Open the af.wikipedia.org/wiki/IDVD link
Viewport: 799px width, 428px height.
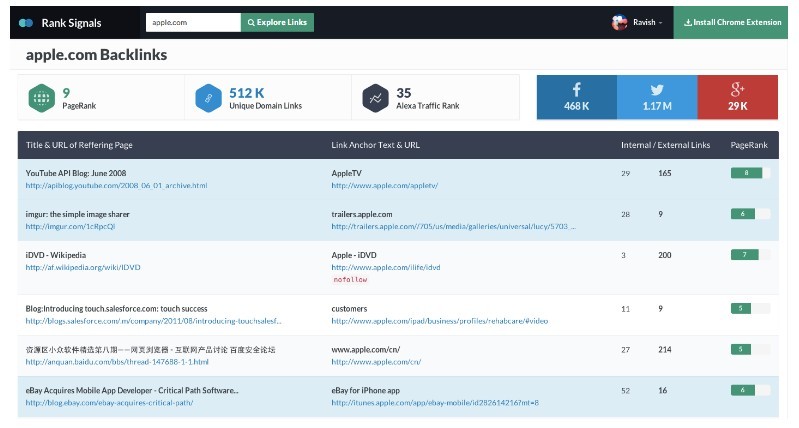[x=83, y=267]
